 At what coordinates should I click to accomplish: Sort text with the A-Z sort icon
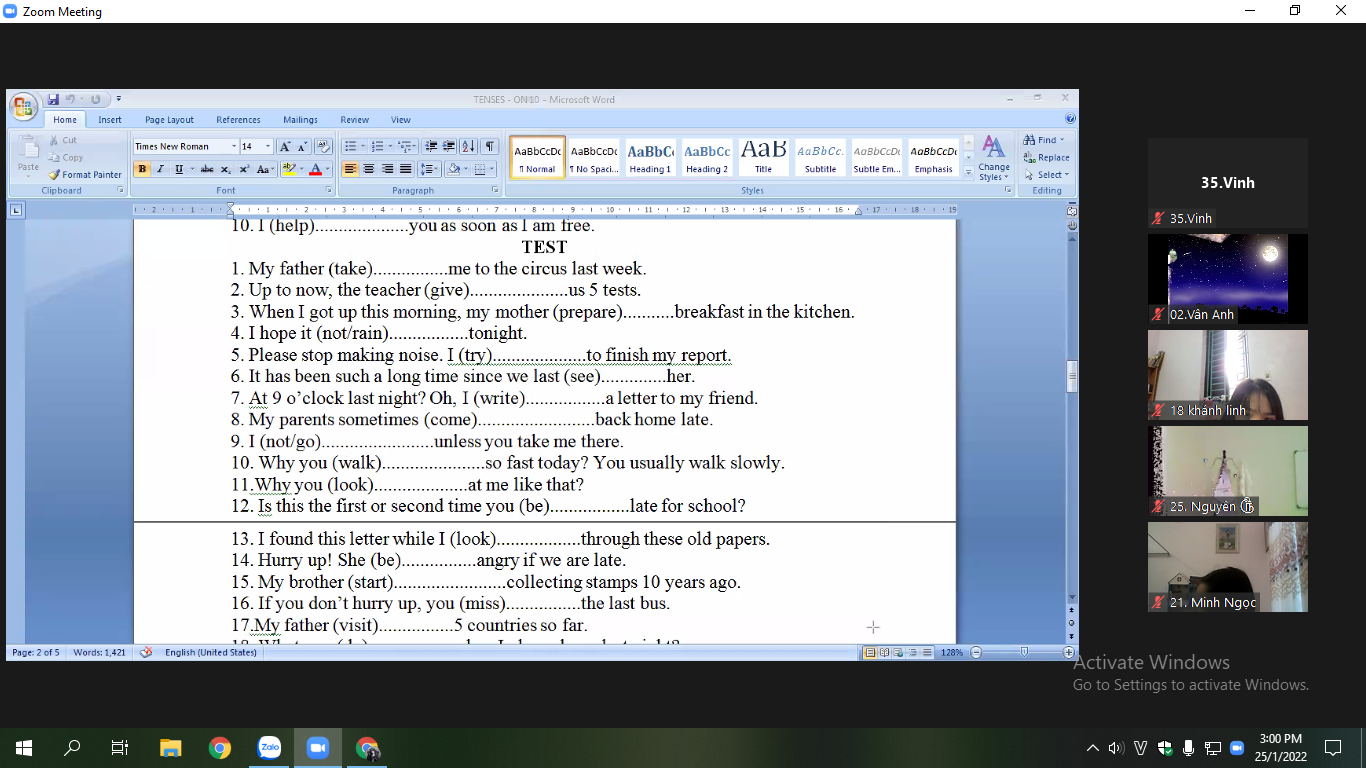pyautogui.click(x=468, y=146)
